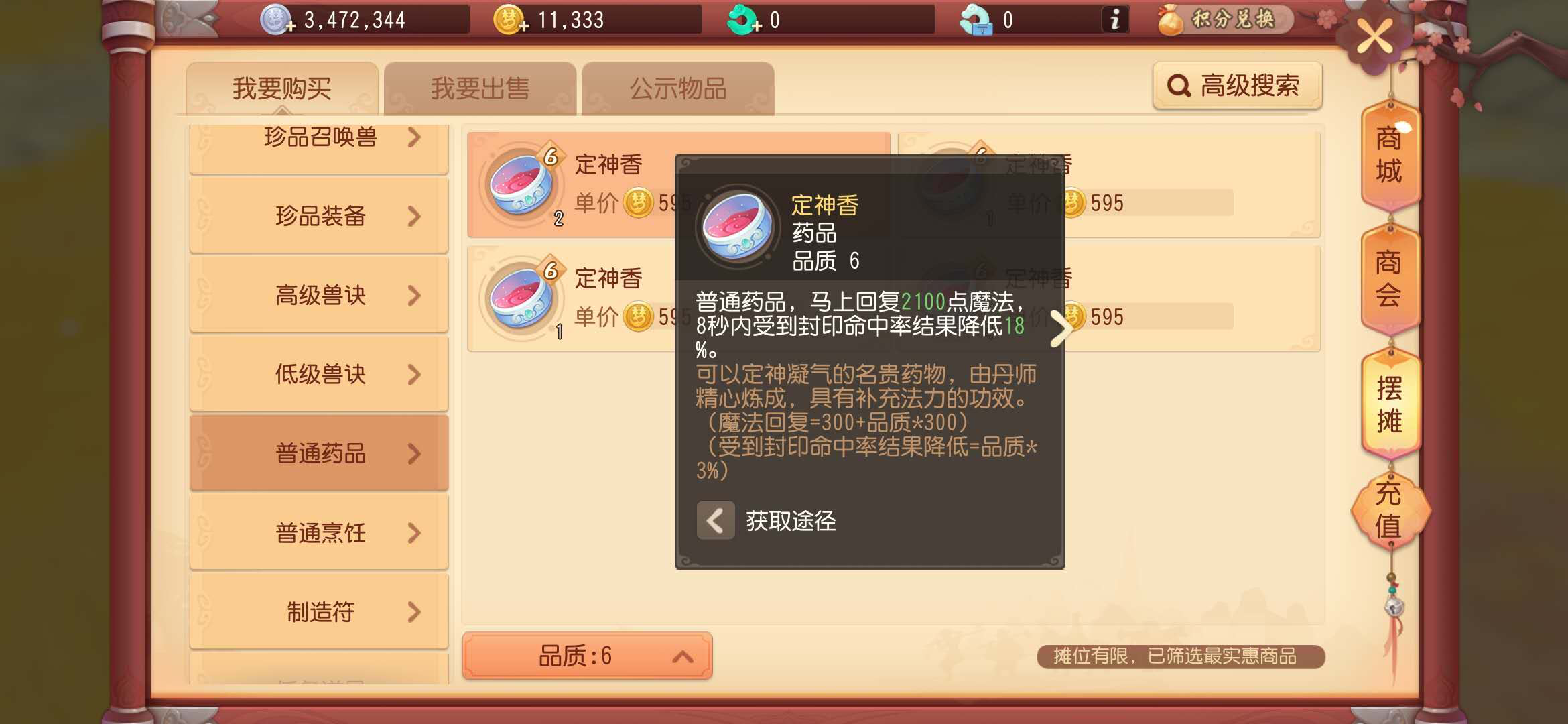Select 普通烹饪 category
The height and width of the screenshot is (724, 1568).
coord(319,532)
